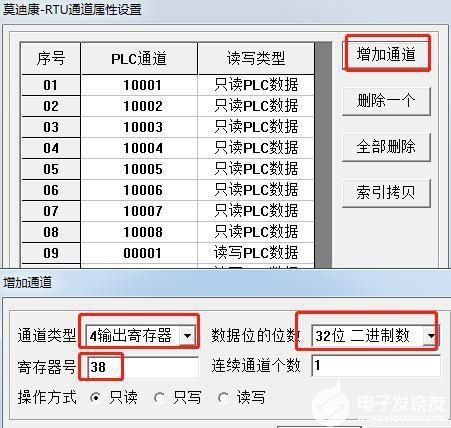The image size is (451, 428).
Task: Select row number 07
Action: click(x=51, y=211)
